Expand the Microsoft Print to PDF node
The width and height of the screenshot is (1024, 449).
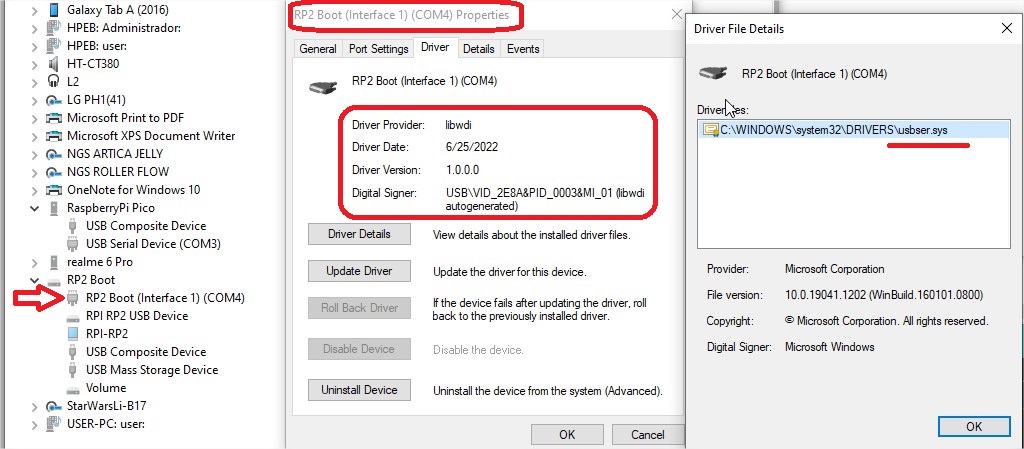35,118
